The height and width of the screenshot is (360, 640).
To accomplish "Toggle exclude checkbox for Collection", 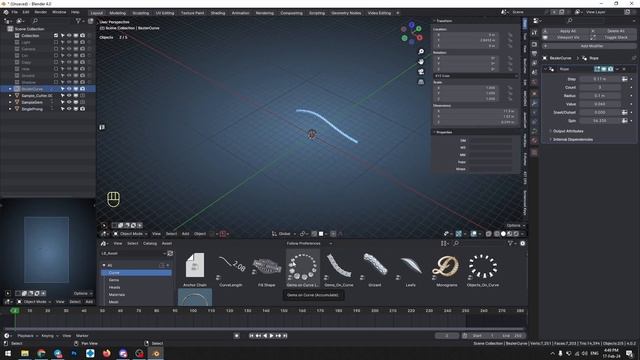I will point(56,36).
